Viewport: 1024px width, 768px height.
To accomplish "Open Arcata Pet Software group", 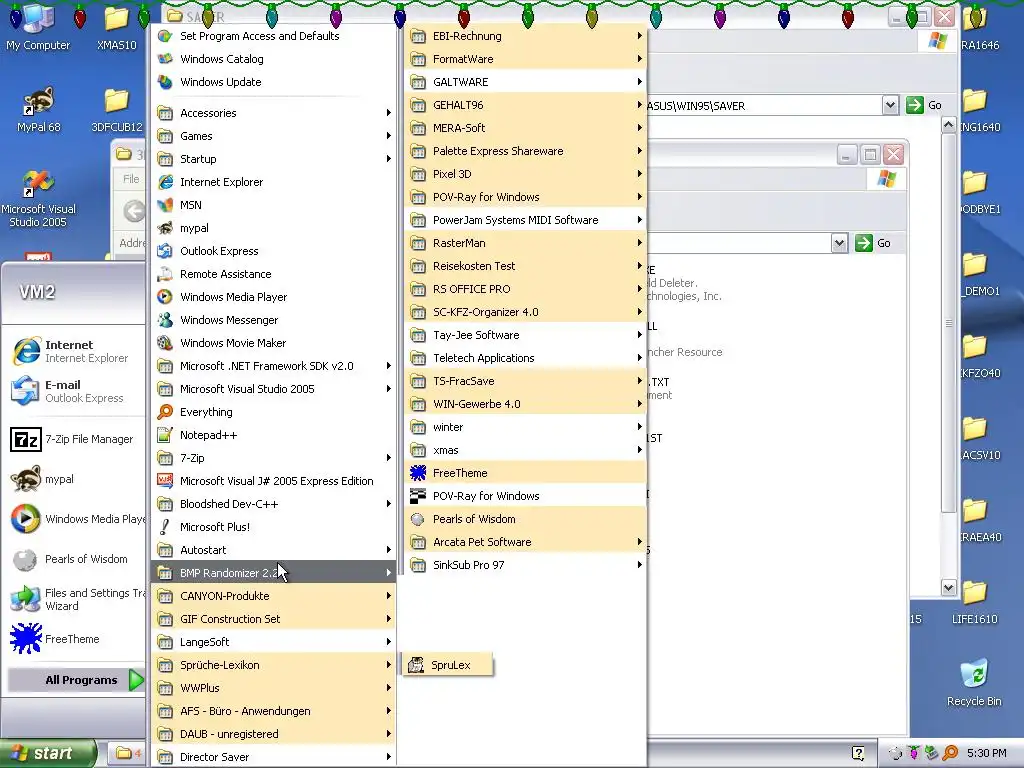I will tap(526, 542).
